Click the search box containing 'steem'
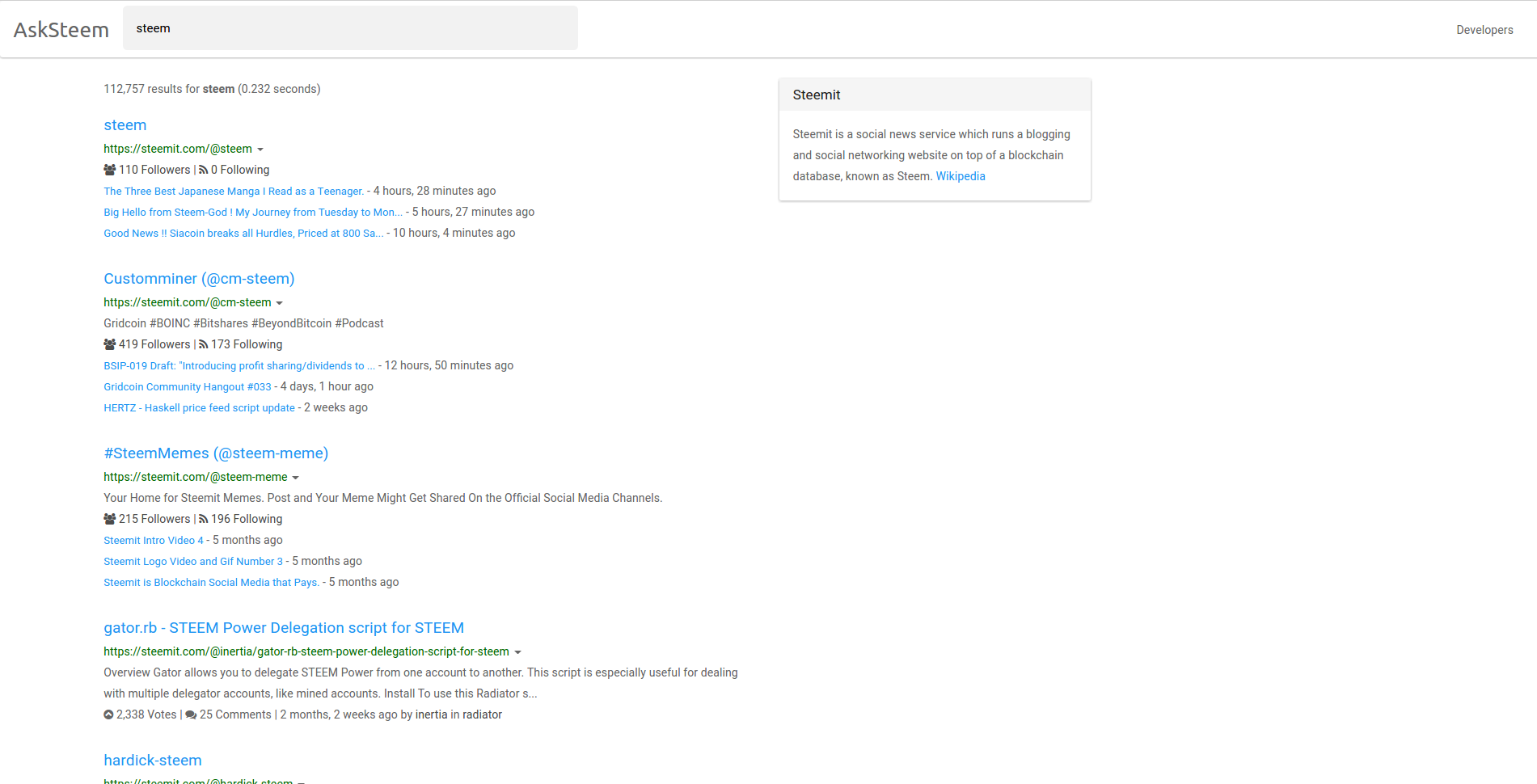 [350, 28]
